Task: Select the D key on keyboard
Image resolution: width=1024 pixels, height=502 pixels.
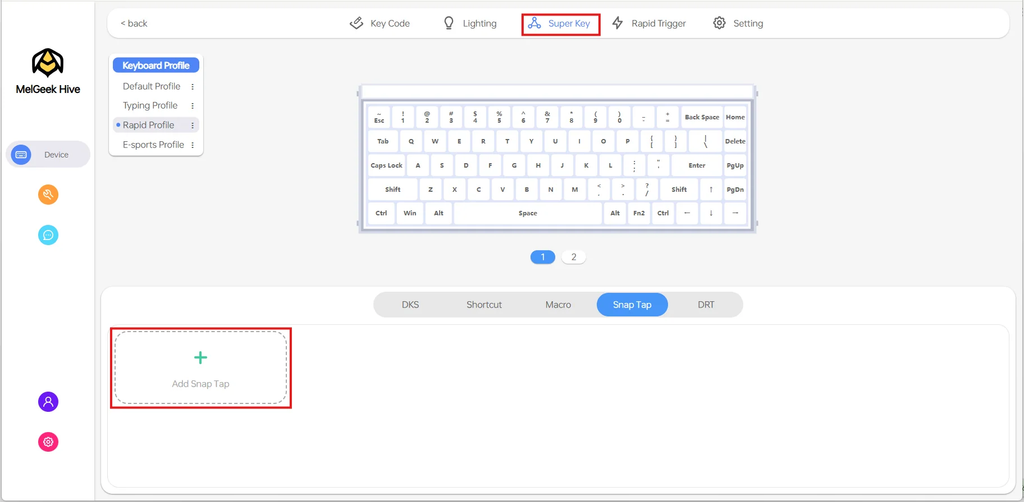Action: (x=466, y=165)
